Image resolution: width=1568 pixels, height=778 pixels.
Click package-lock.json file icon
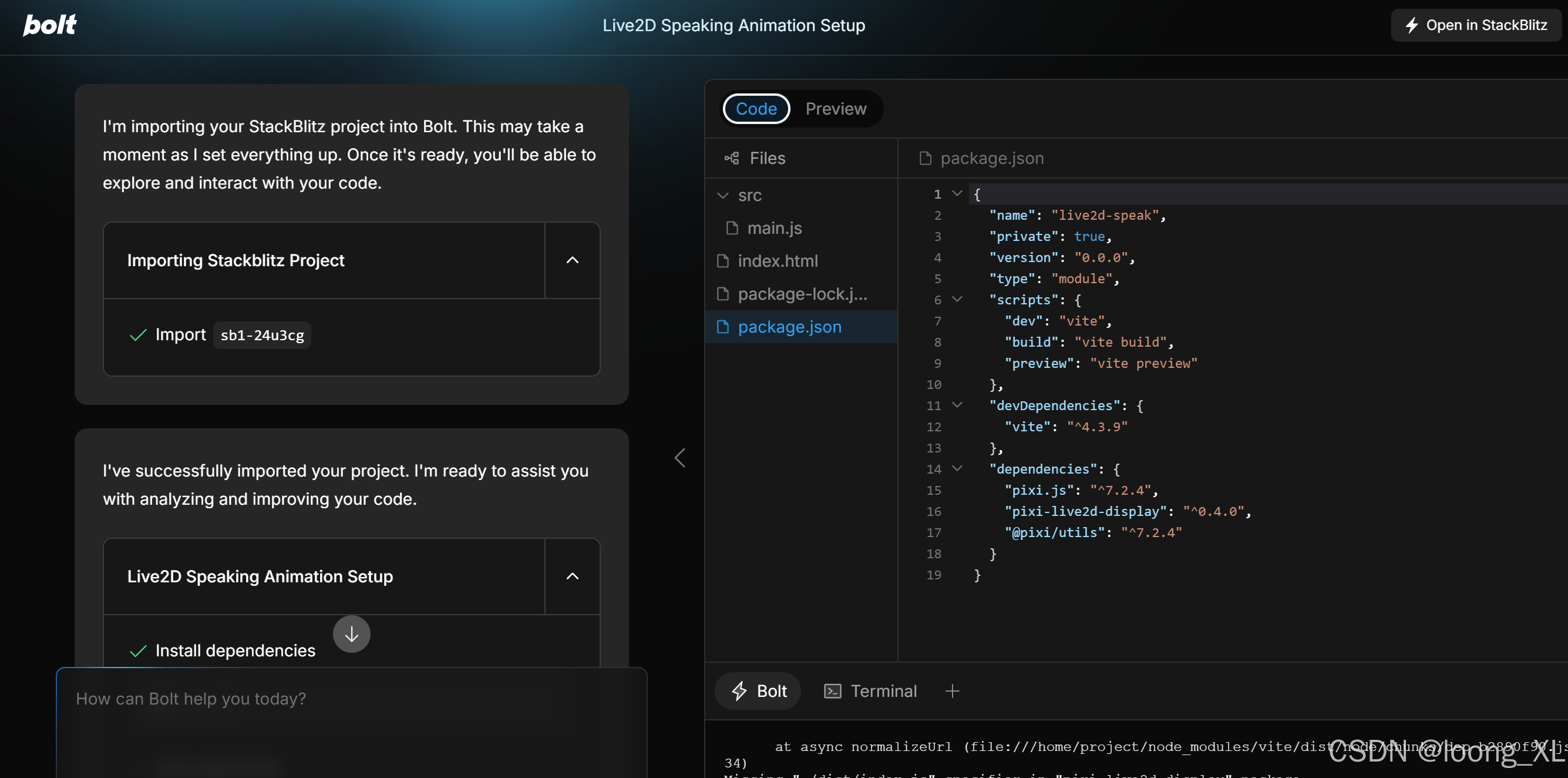(x=723, y=294)
